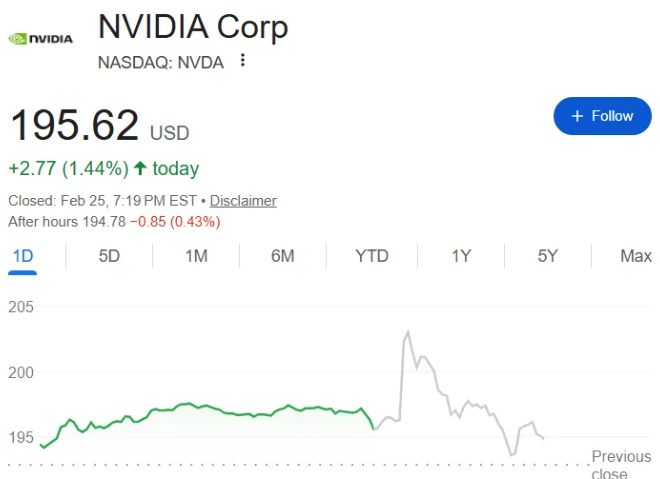Select the Max time range tab
The height and width of the screenshot is (479, 660).
(x=635, y=256)
